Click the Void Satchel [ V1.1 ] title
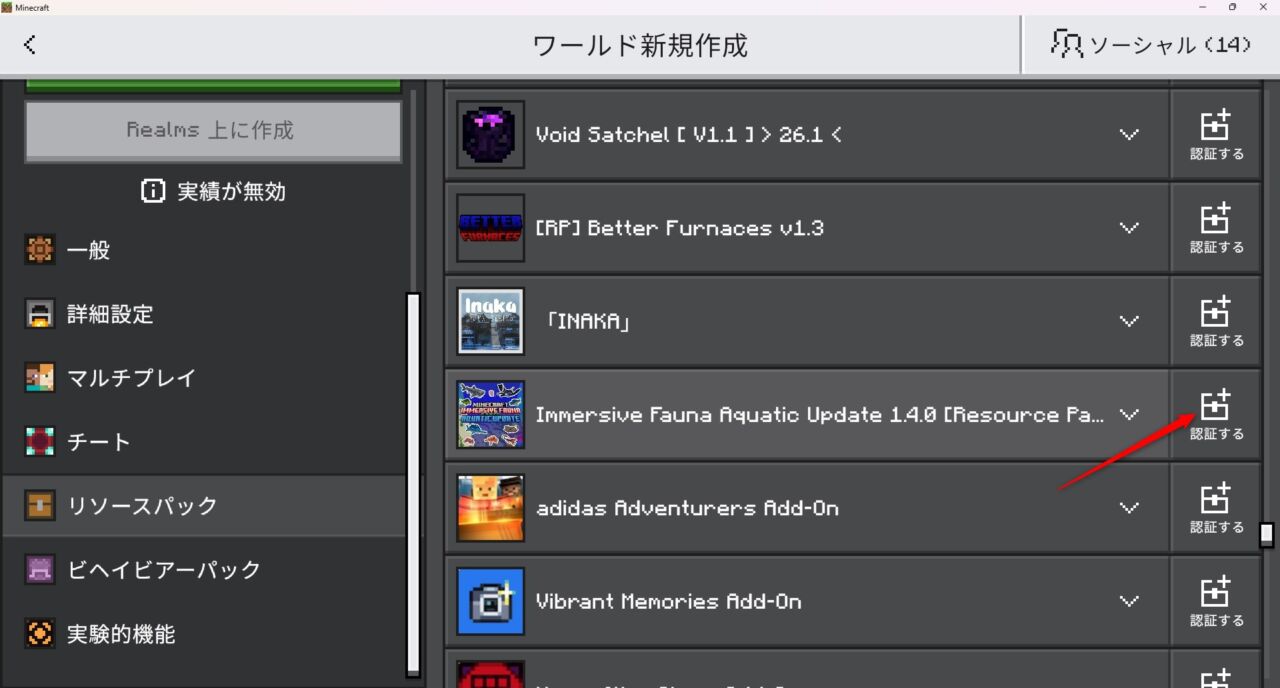This screenshot has width=1280, height=688. (x=688, y=134)
